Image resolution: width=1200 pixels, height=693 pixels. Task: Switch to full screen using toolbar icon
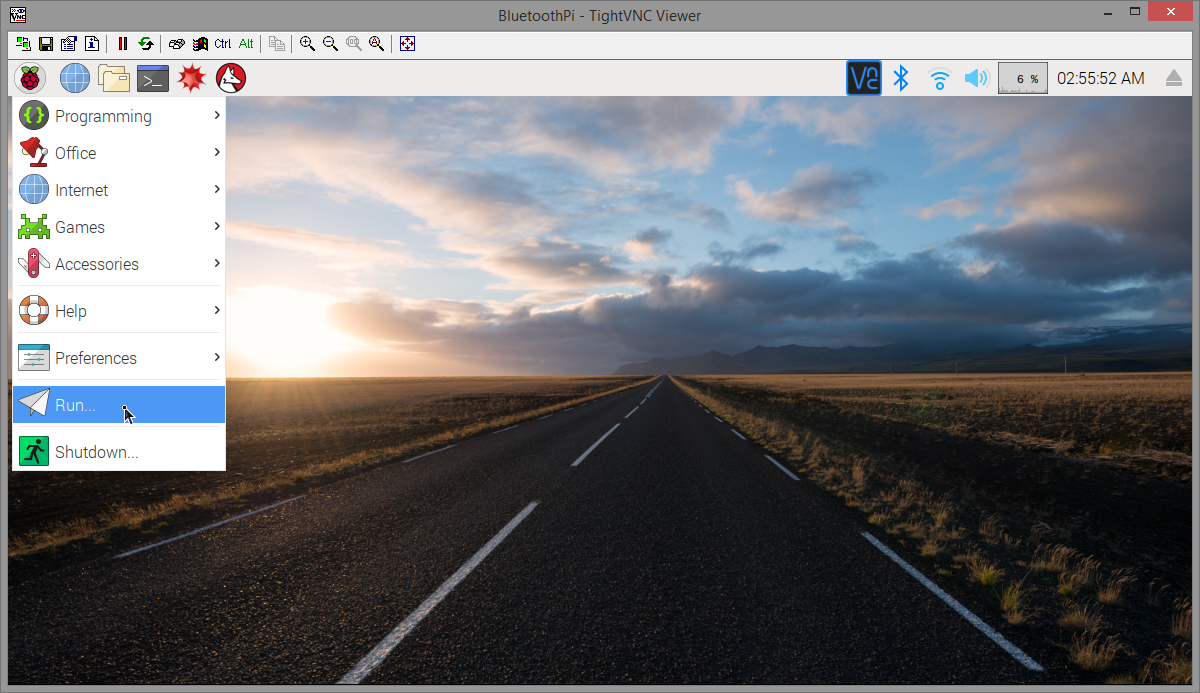pos(408,44)
